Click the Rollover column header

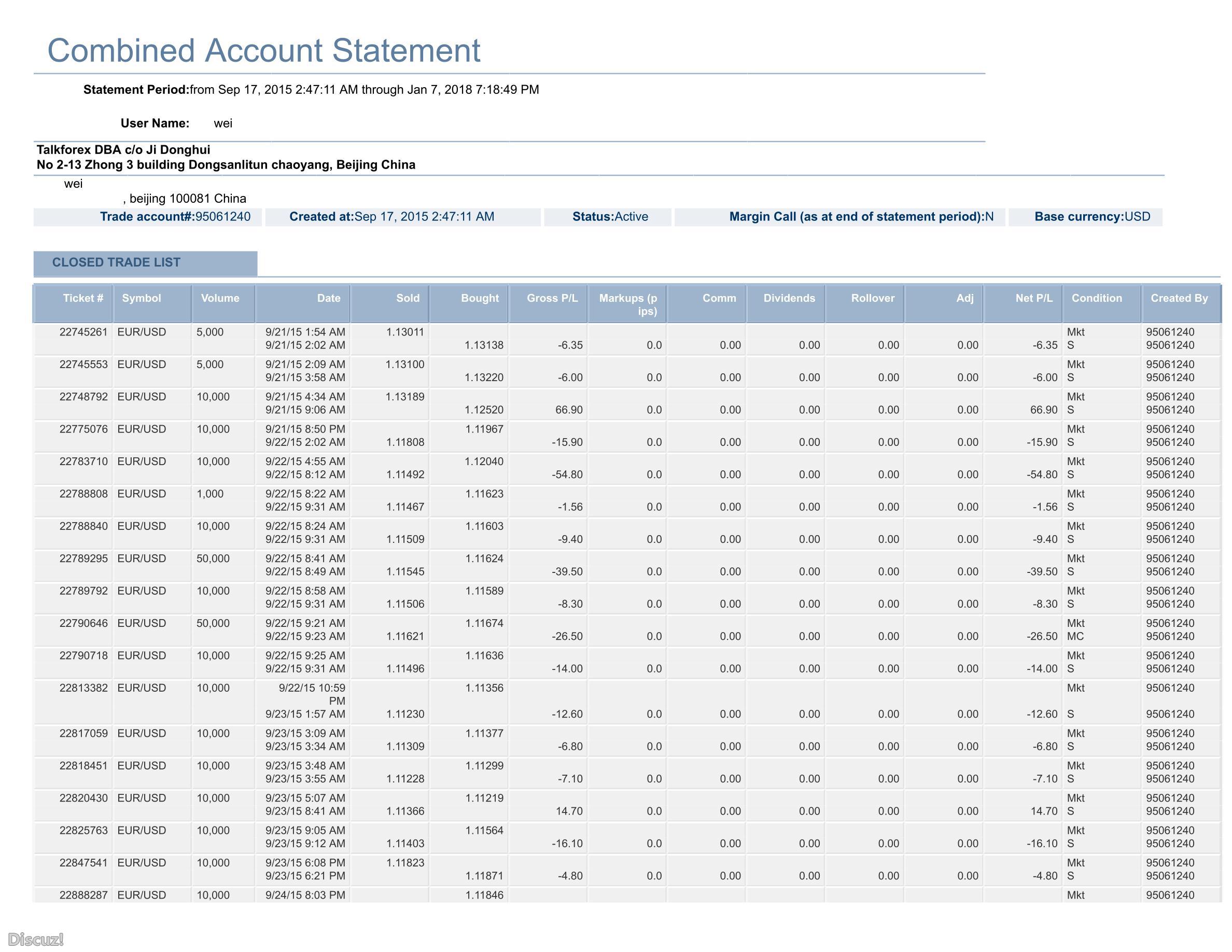coord(864,304)
